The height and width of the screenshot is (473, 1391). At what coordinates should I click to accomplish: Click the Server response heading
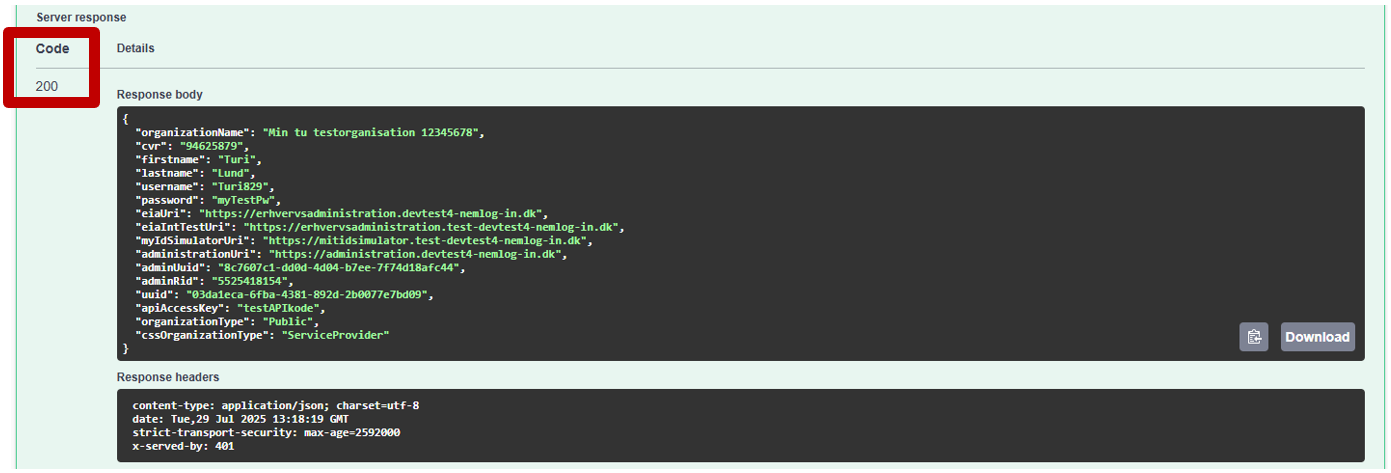(81, 18)
